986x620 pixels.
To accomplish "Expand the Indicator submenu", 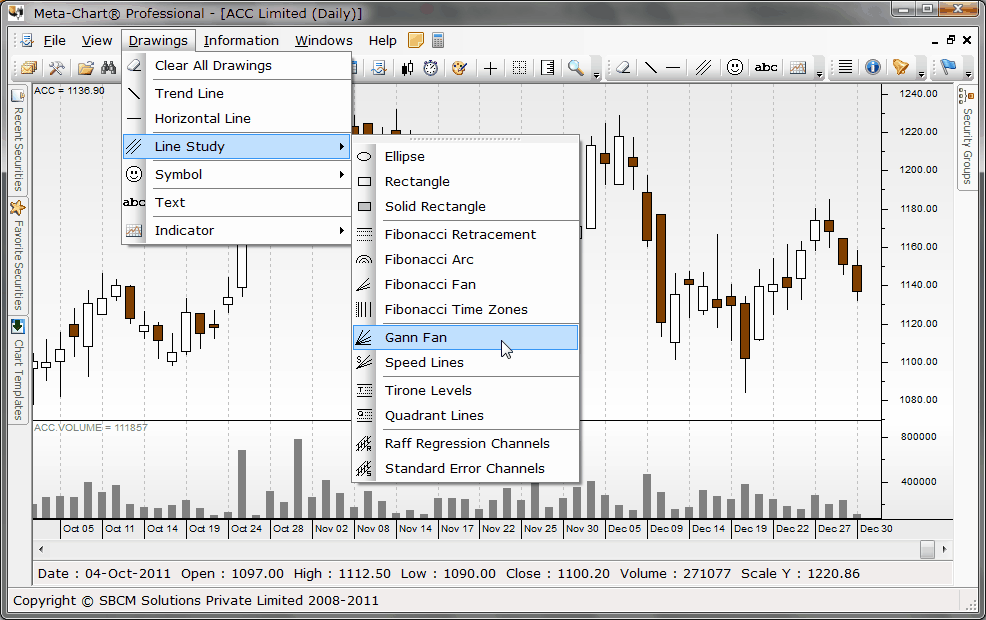I will (237, 230).
